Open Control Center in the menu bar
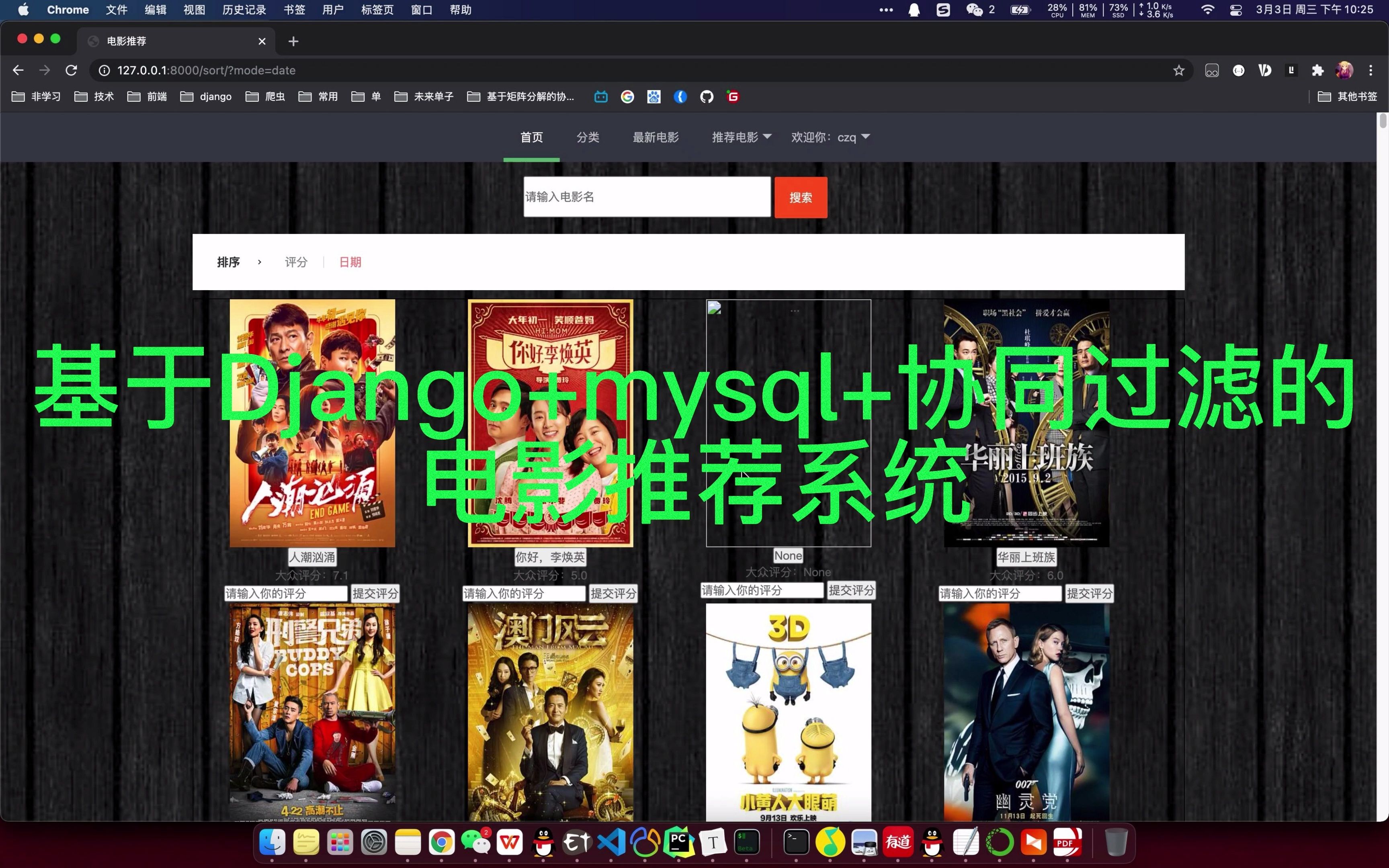 click(1236, 10)
